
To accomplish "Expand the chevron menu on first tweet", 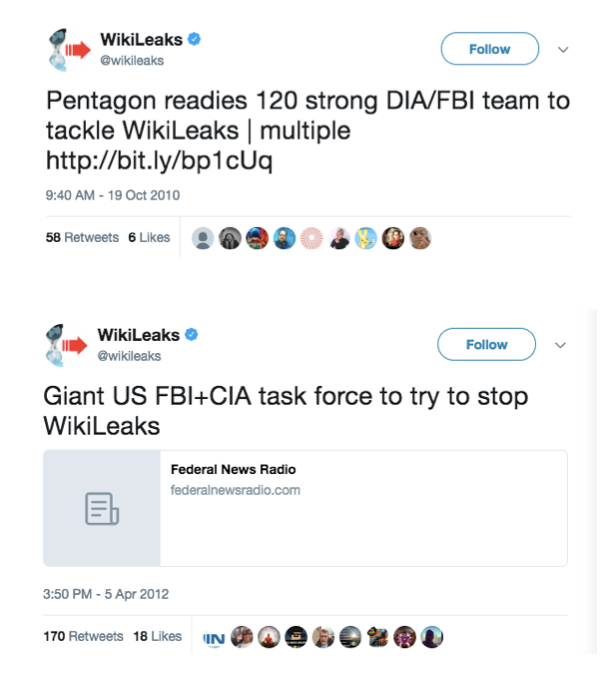I will [563, 50].
